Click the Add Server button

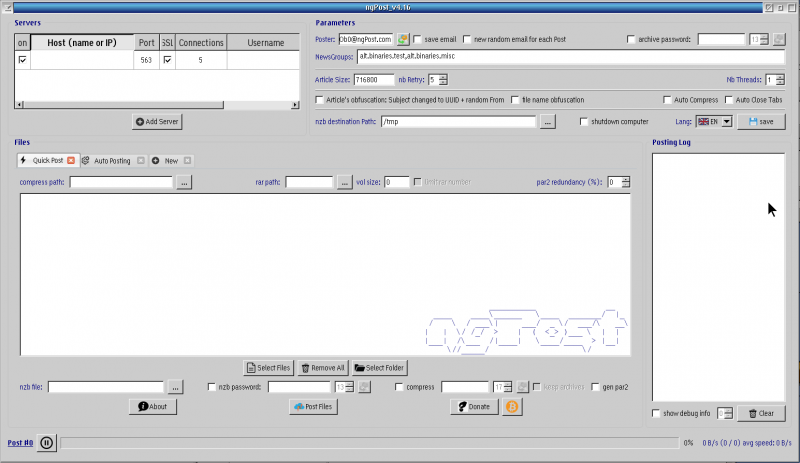click(x=157, y=121)
